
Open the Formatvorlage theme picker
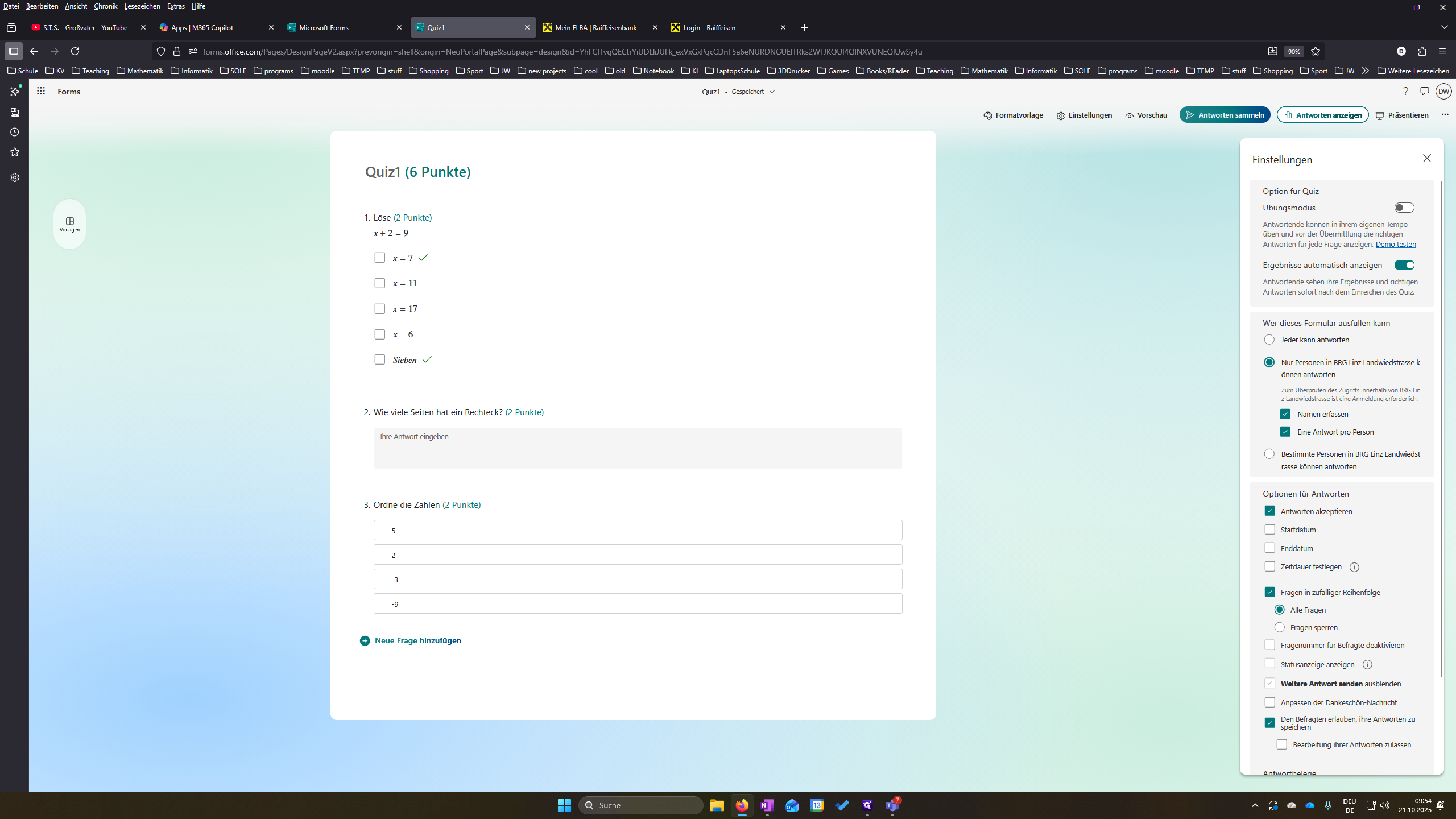click(1013, 115)
